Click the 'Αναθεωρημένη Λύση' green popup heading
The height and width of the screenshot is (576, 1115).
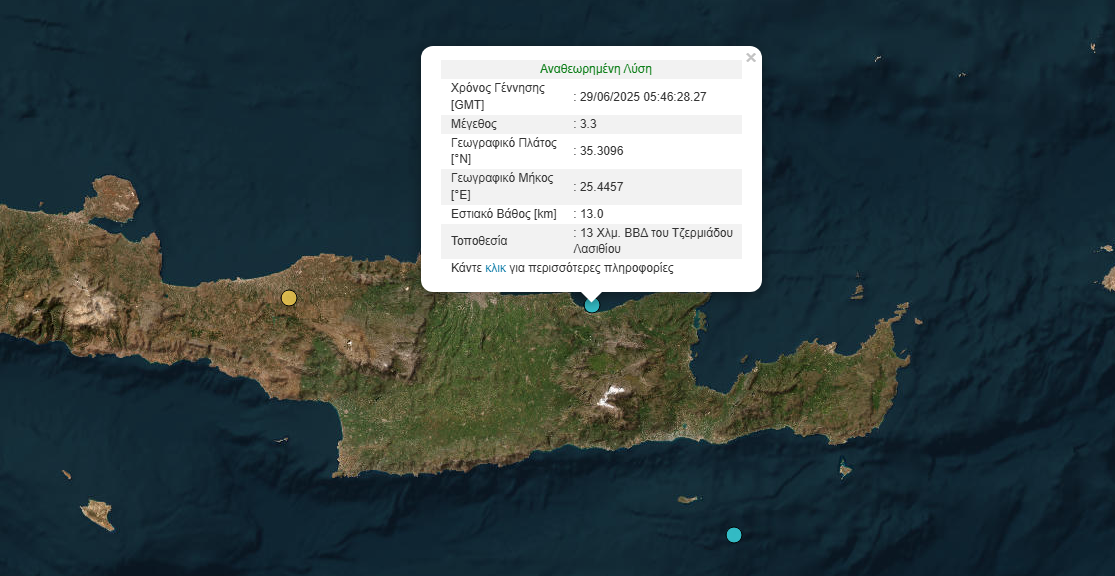tap(595, 69)
